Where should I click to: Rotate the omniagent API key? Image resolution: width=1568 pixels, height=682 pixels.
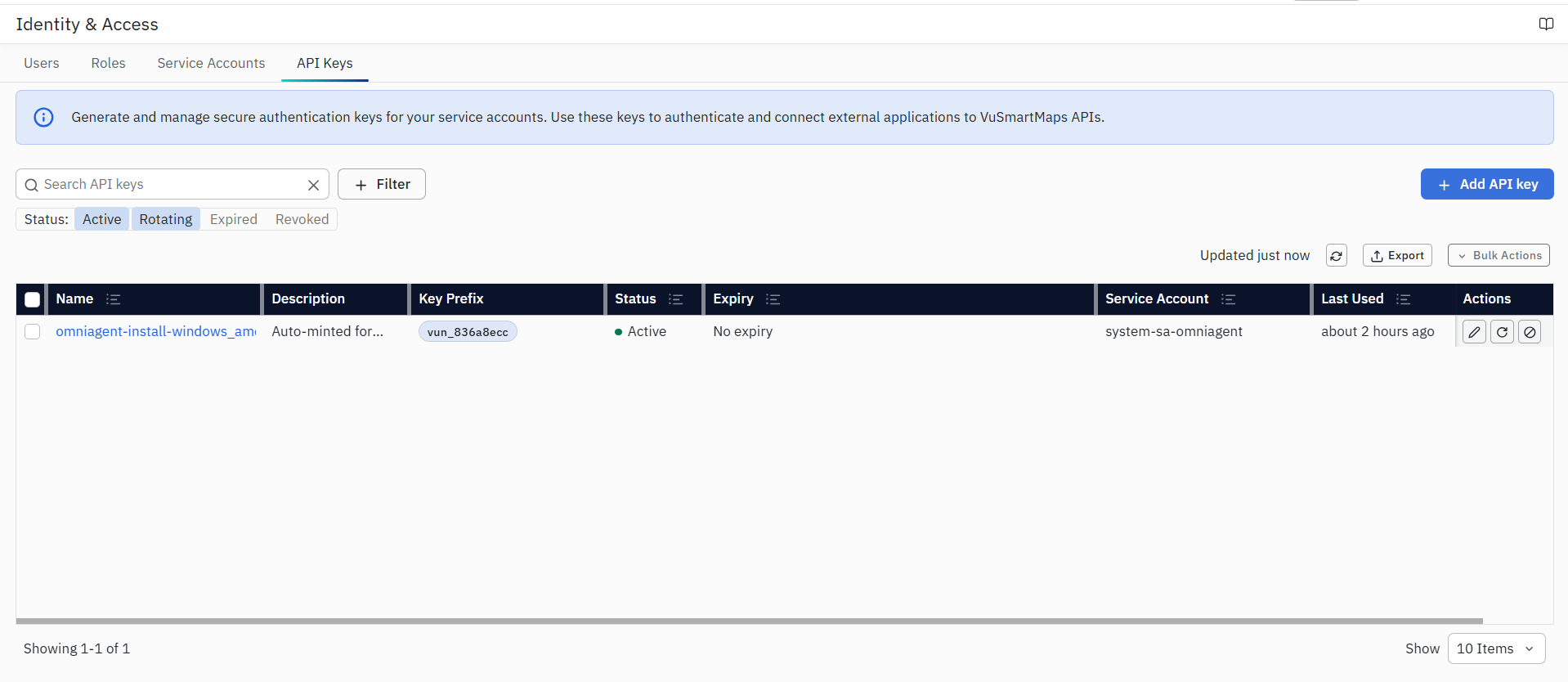(x=1502, y=332)
